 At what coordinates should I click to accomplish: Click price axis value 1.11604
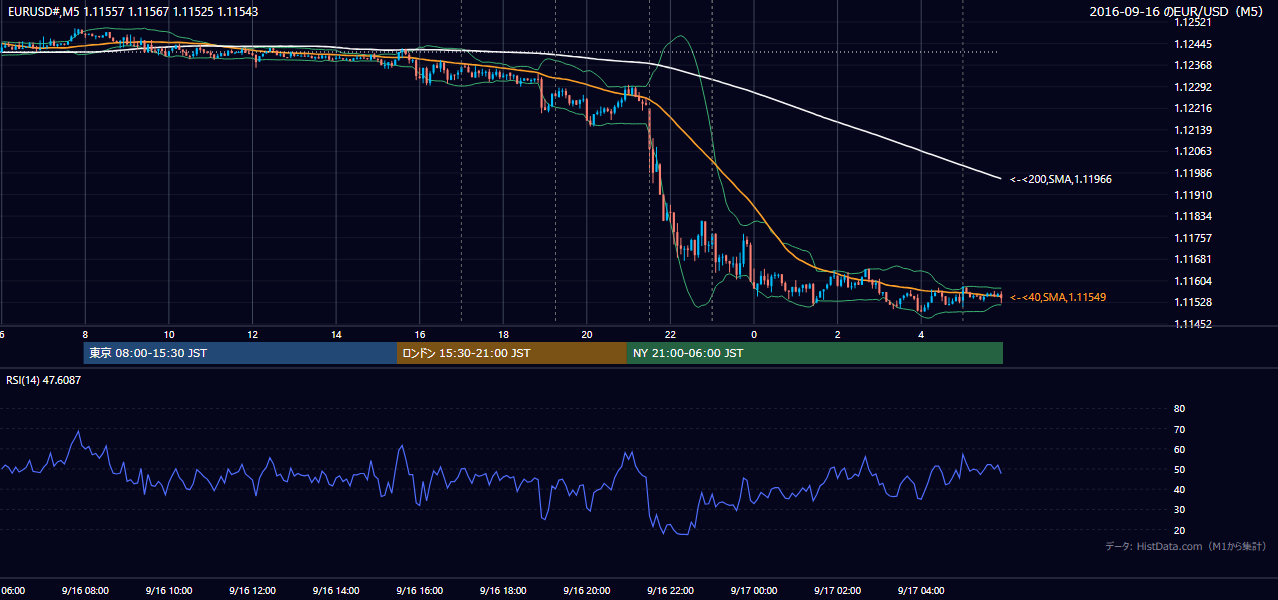click(1192, 281)
